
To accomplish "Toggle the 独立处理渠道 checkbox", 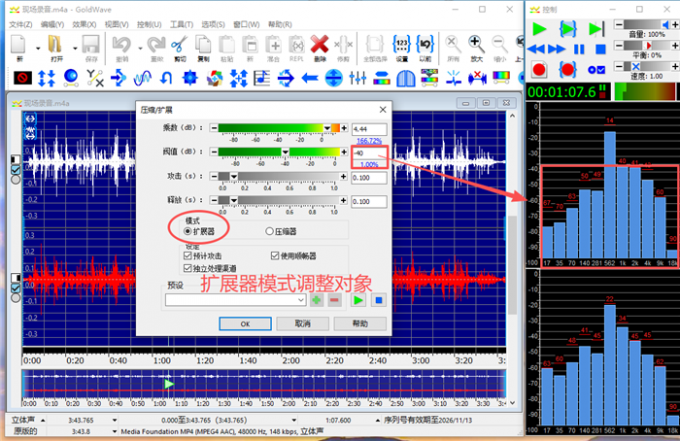I will coord(188,268).
